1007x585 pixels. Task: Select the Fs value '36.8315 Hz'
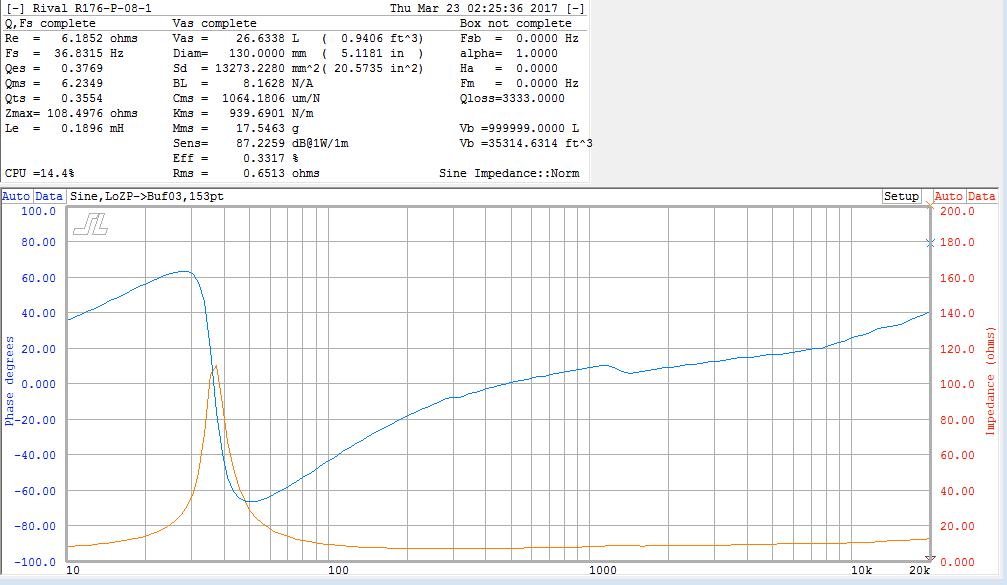(x=89, y=53)
